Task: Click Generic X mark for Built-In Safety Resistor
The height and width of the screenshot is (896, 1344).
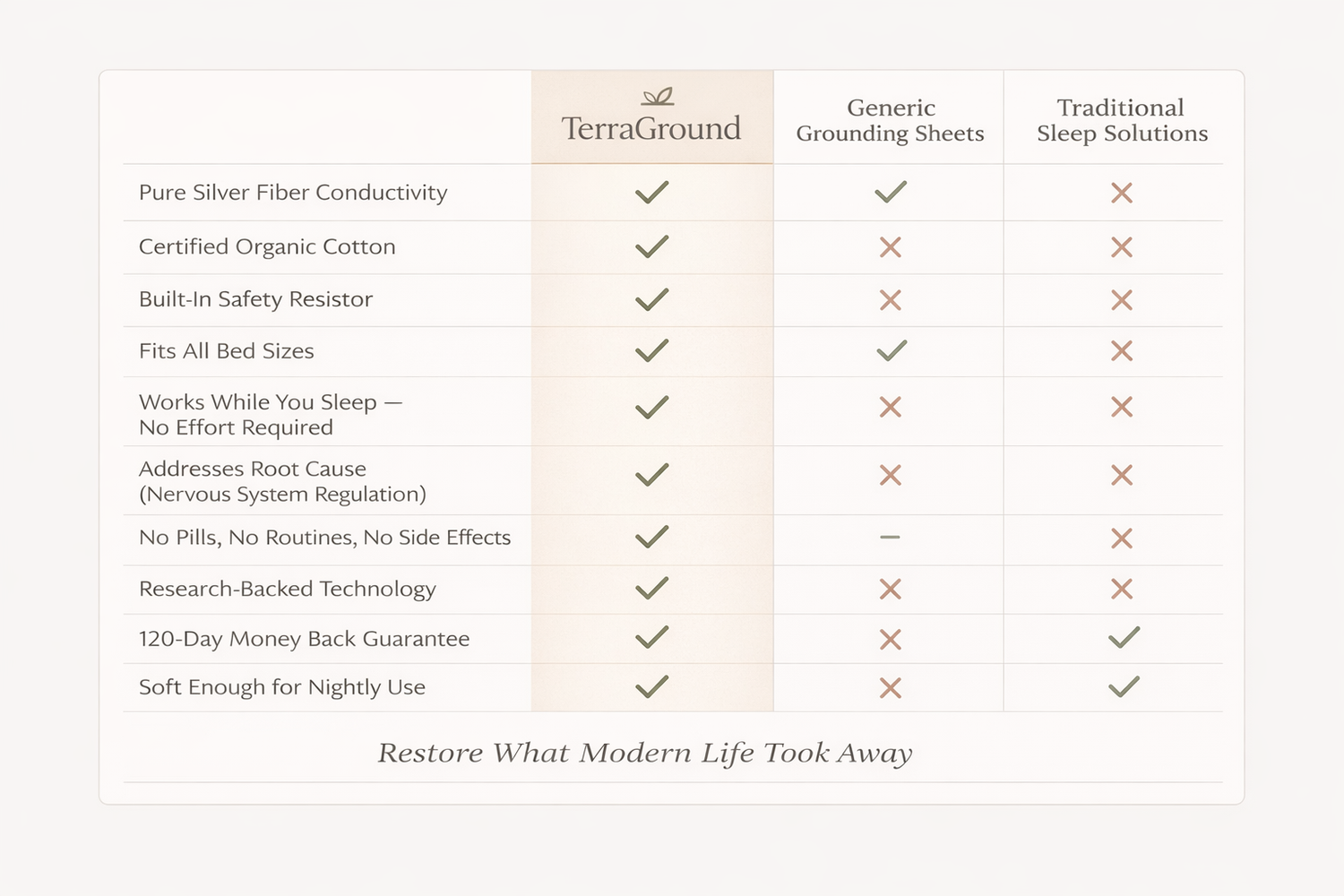Action: (x=891, y=300)
